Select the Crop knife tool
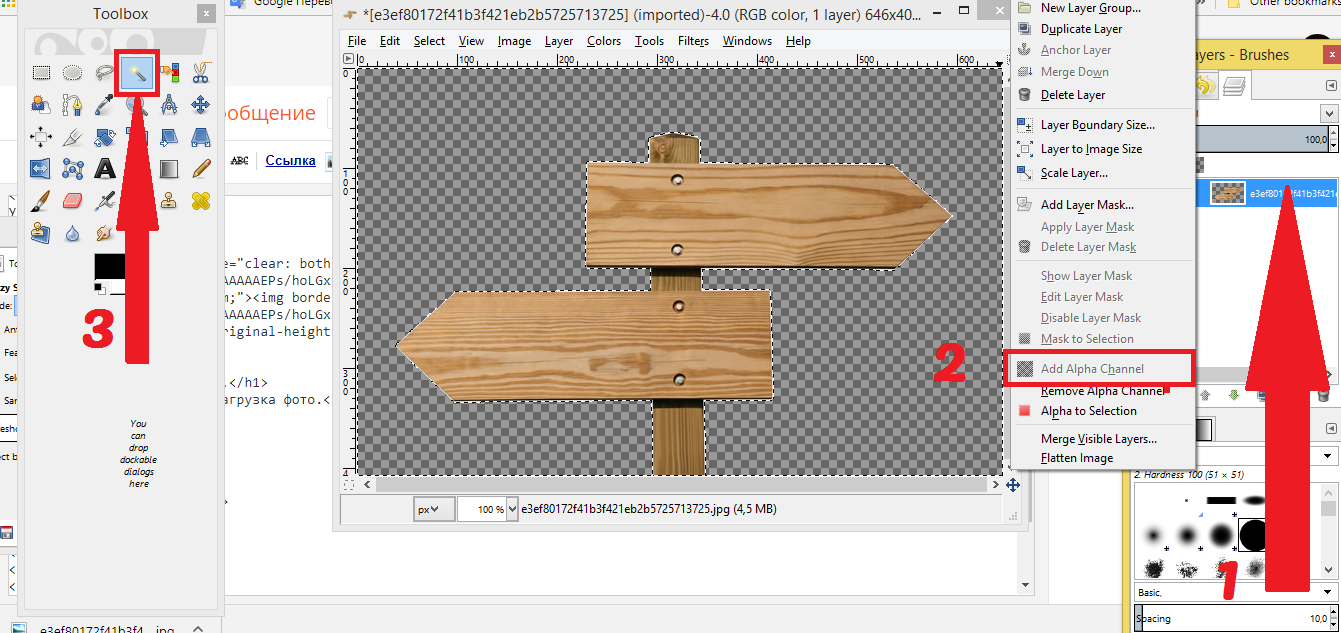The height and width of the screenshot is (633, 1341). [x=73, y=136]
